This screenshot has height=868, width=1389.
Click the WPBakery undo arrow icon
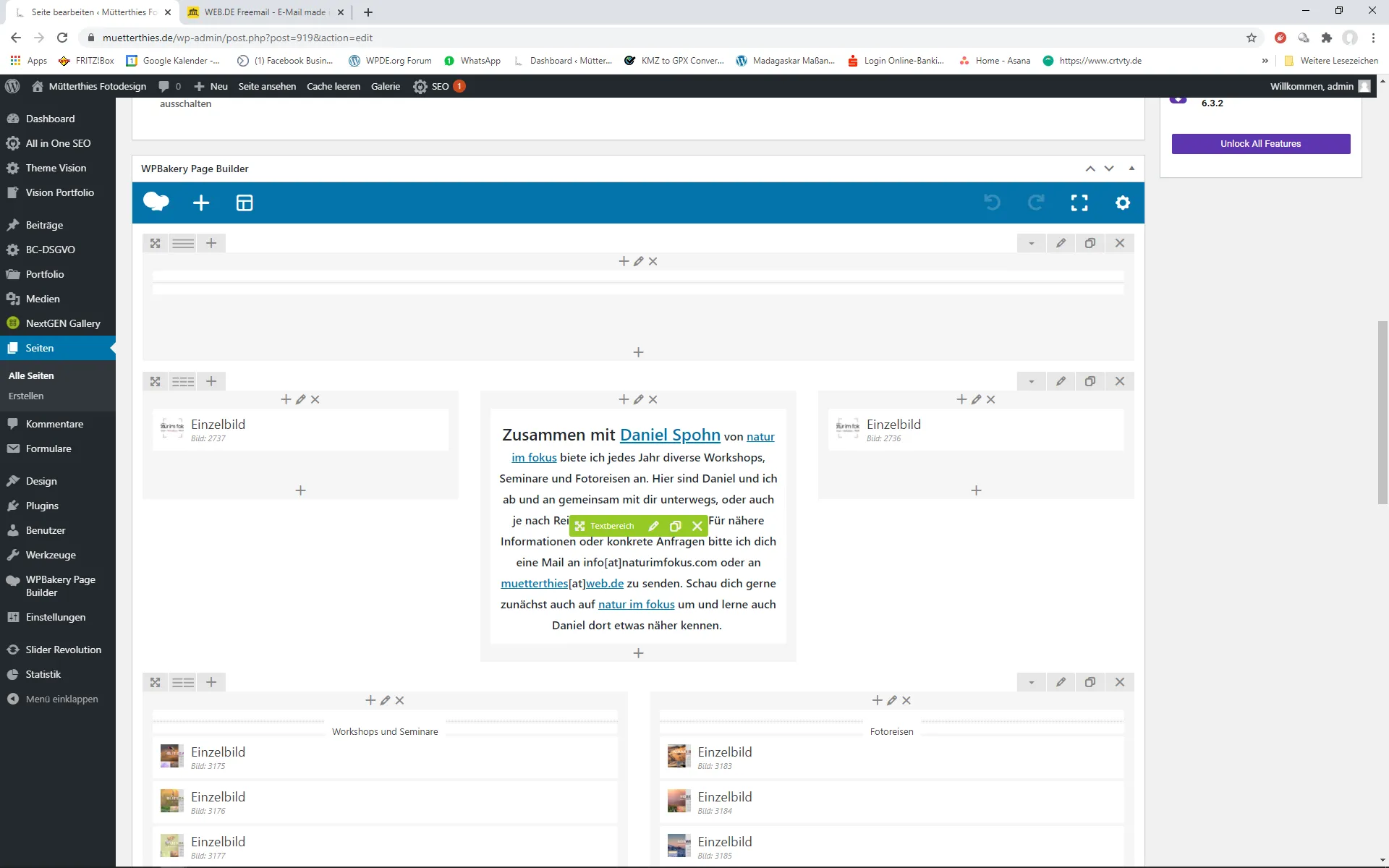[x=992, y=203]
